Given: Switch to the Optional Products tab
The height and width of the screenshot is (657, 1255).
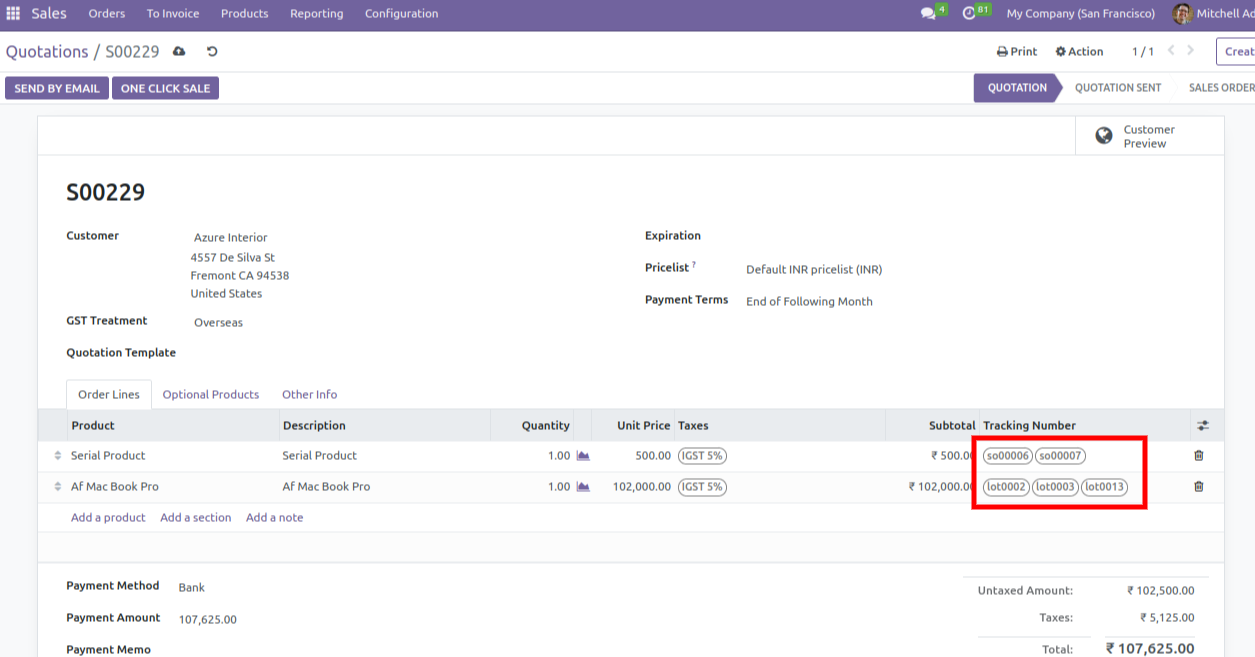Looking at the screenshot, I should click(x=210, y=395).
